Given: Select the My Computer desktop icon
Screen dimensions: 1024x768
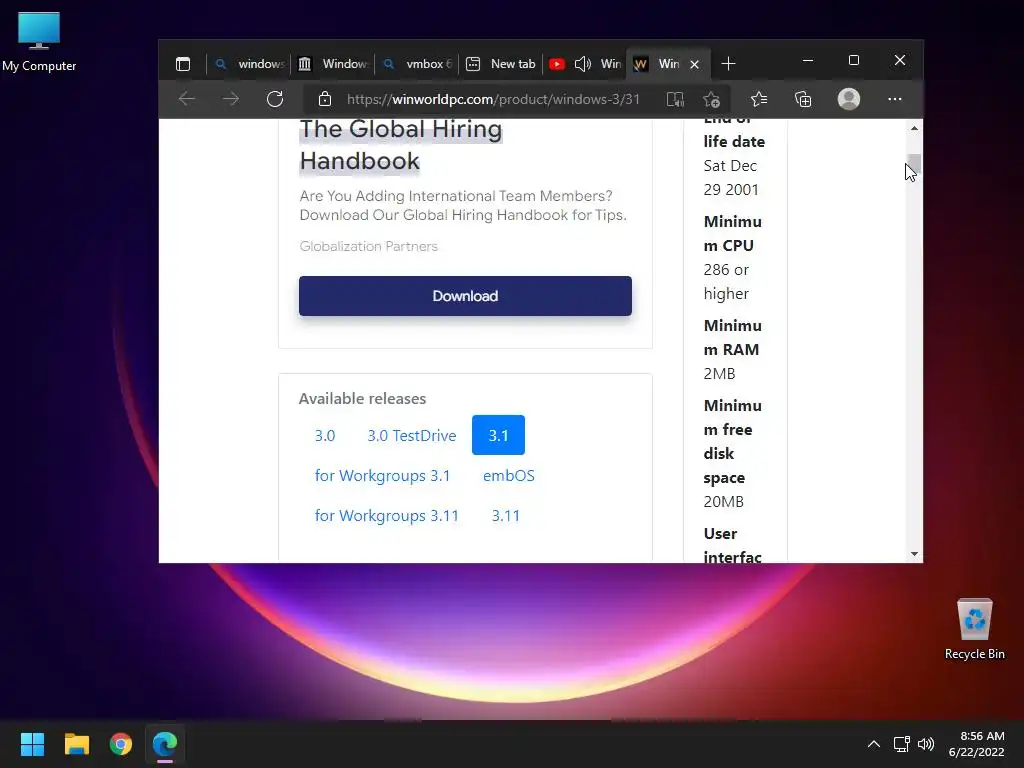Looking at the screenshot, I should [39, 42].
